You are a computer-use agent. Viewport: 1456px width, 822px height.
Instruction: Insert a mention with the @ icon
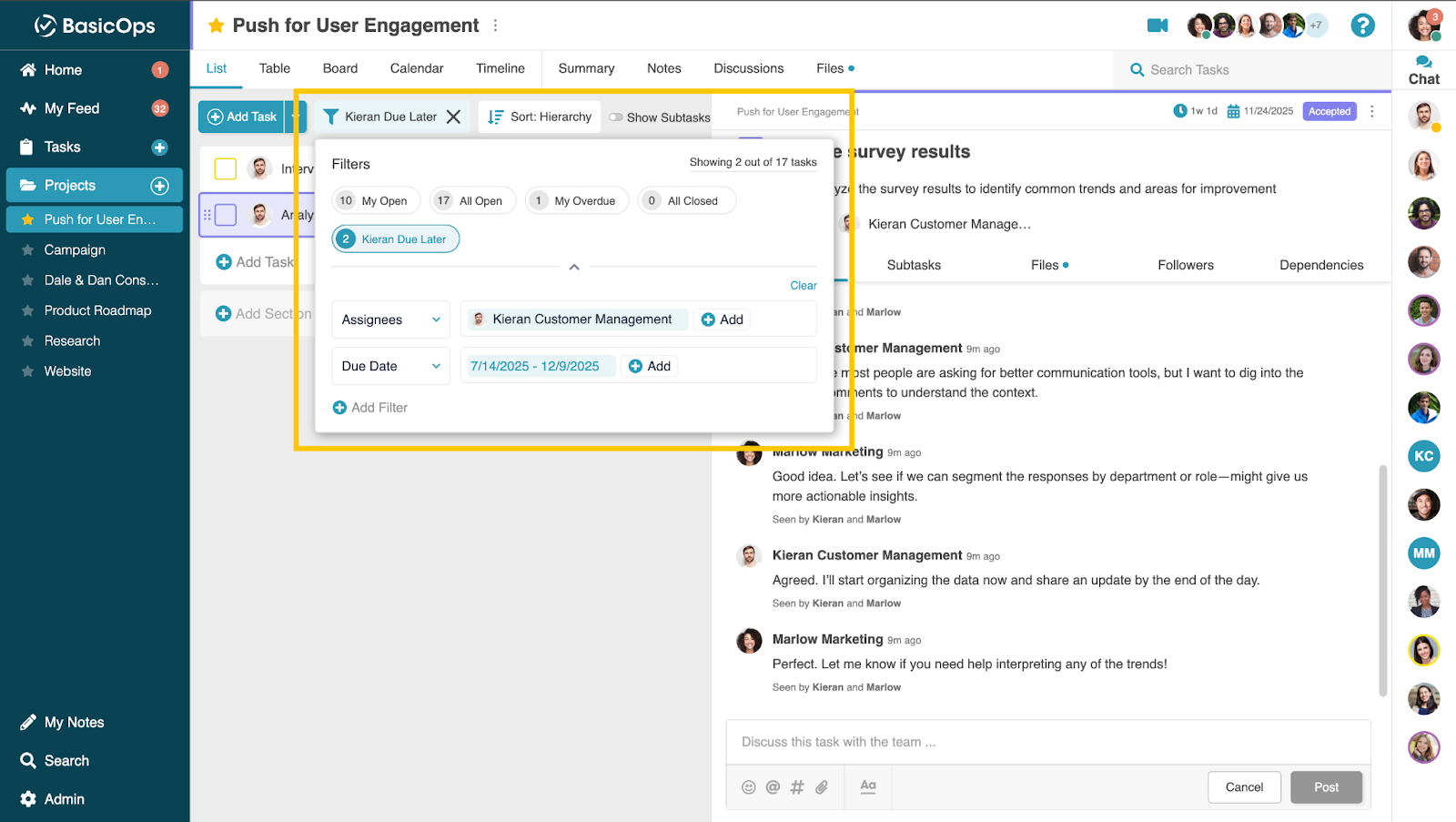pos(773,787)
